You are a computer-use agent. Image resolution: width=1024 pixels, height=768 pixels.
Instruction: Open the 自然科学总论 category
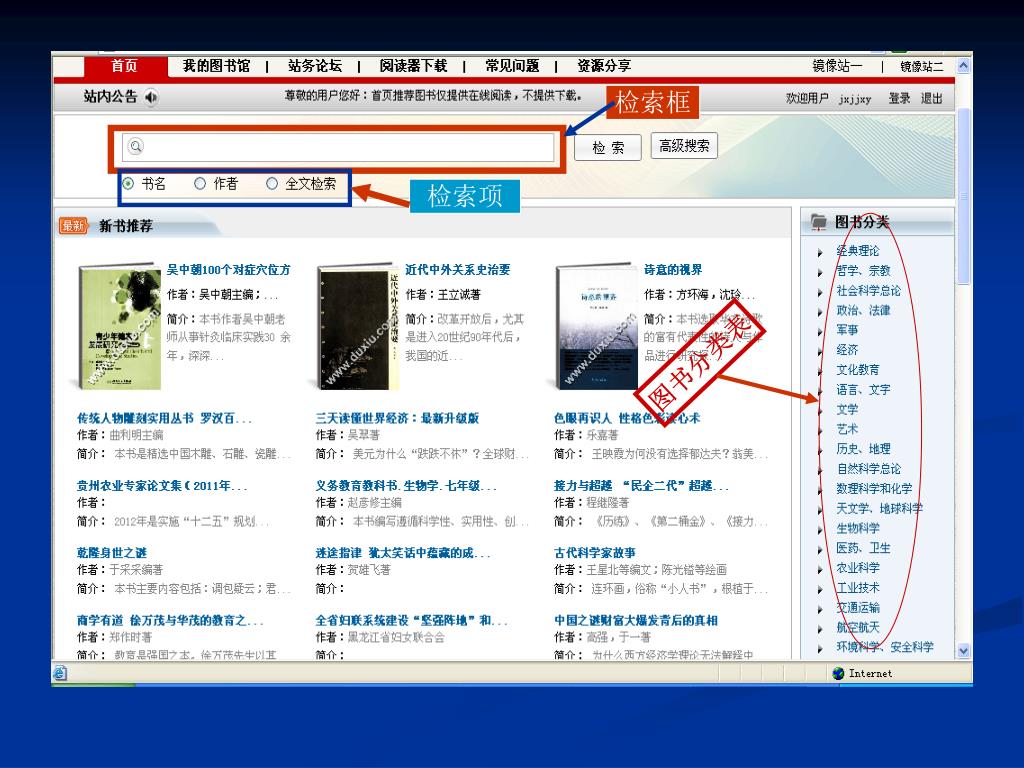869,469
